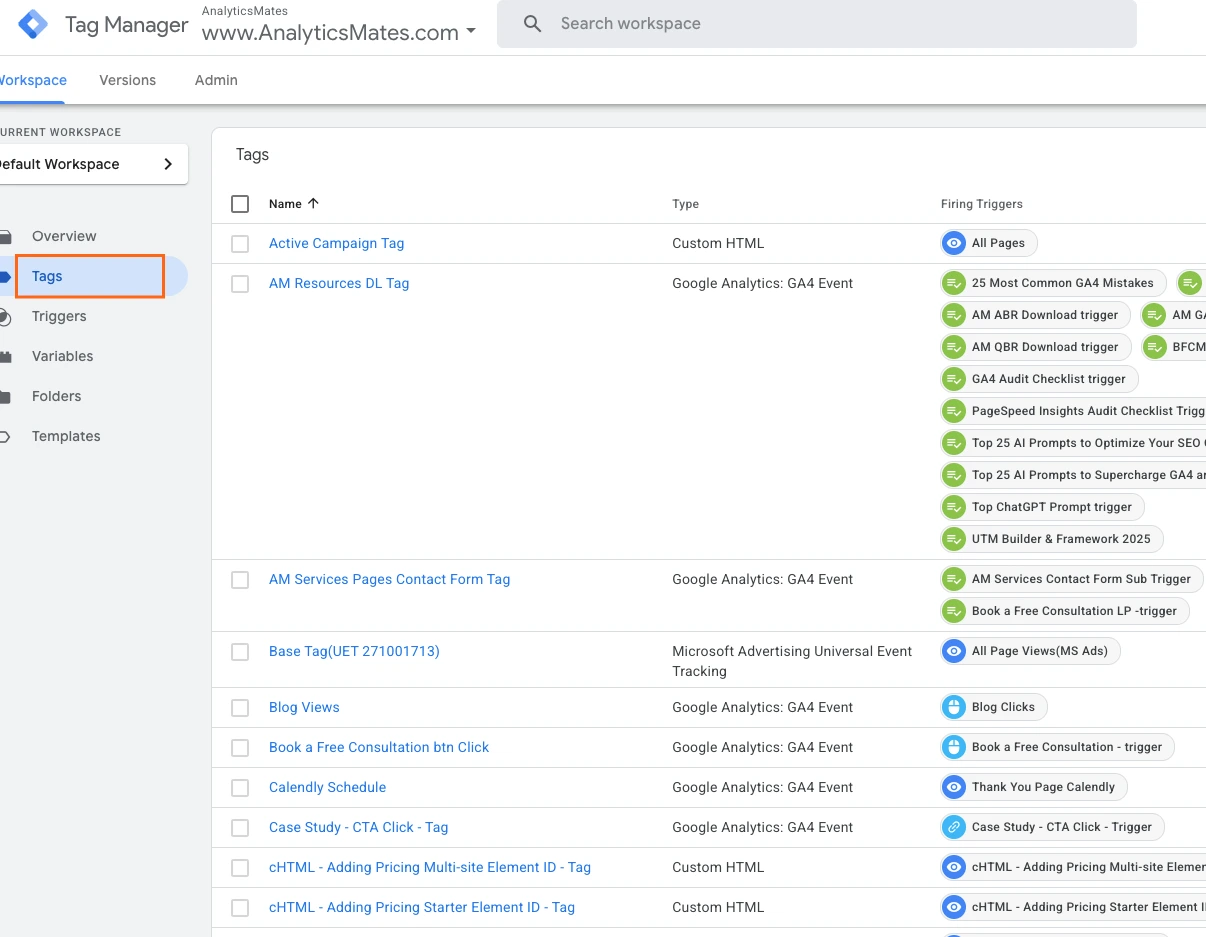The height and width of the screenshot is (937, 1206).
Task: Click the Search workspace input field
Action: coord(817,24)
